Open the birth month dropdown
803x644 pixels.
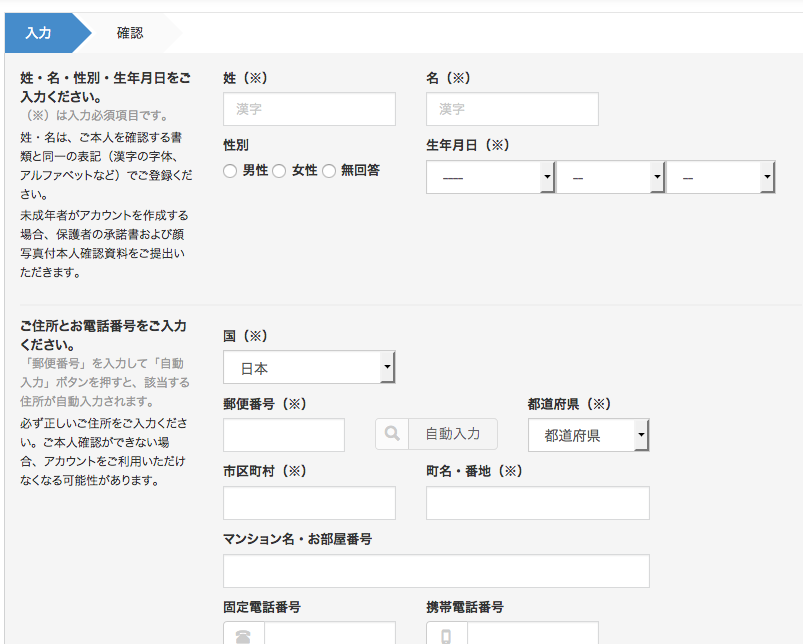610,177
